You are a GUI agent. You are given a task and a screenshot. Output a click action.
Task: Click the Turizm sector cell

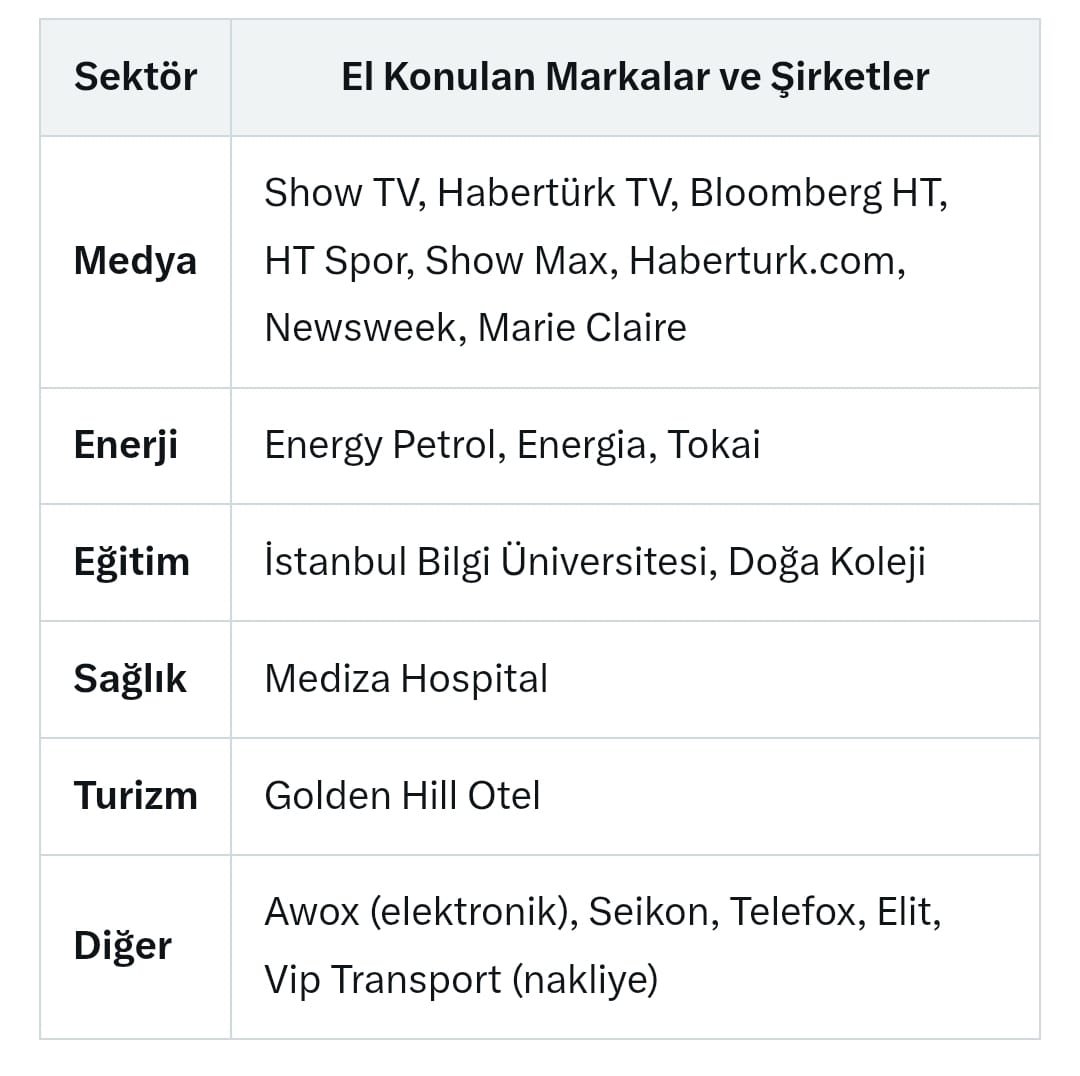(136, 796)
